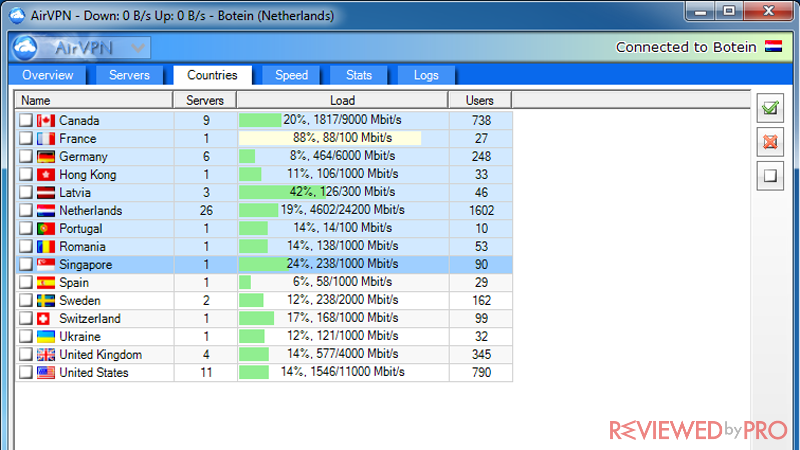
Task: Tick the Latvia checkbox
Action: pyautogui.click(x=26, y=193)
